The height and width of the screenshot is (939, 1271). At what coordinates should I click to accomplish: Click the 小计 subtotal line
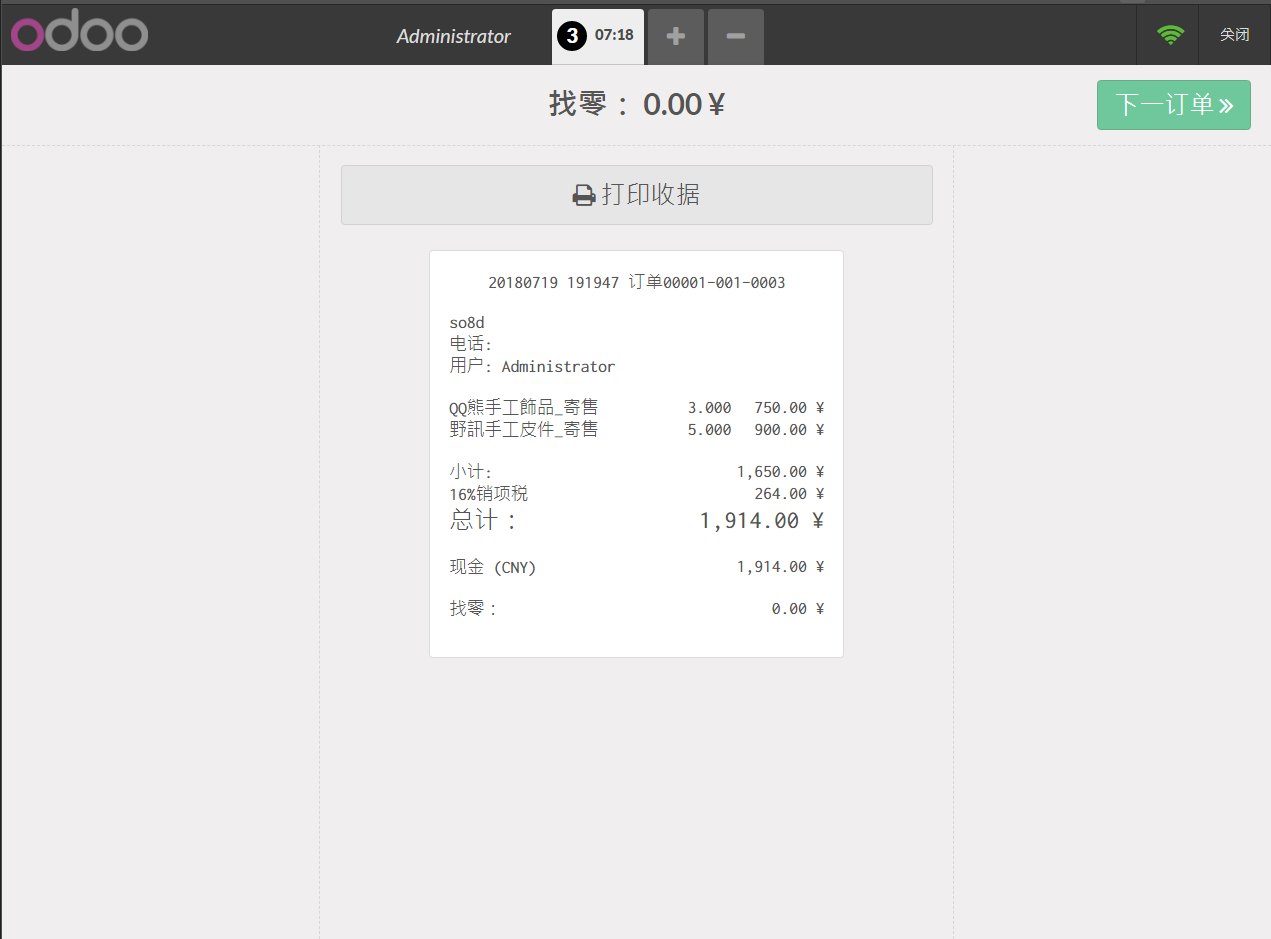coord(637,472)
